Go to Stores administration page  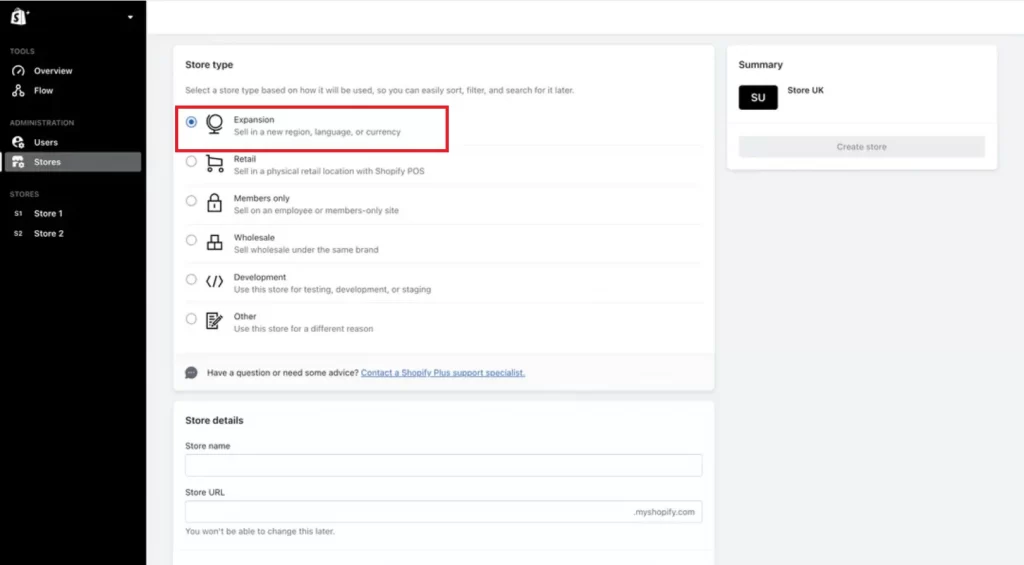pyautogui.click(x=72, y=162)
